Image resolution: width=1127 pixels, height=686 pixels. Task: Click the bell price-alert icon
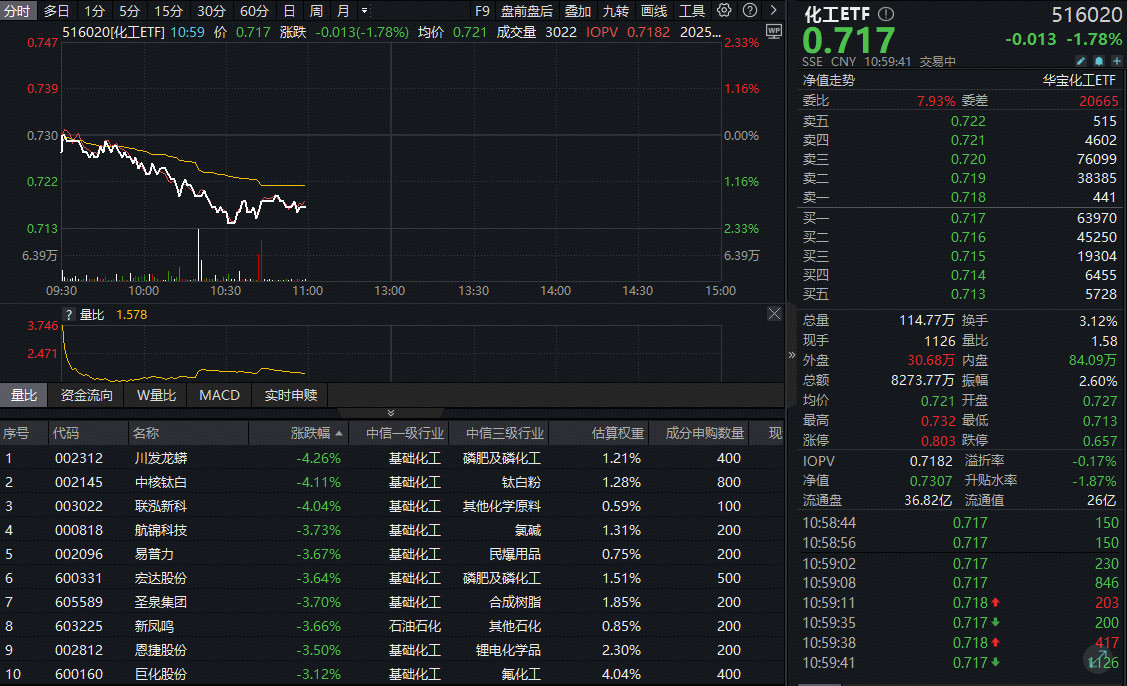pyautogui.click(x=1098, y=62)
